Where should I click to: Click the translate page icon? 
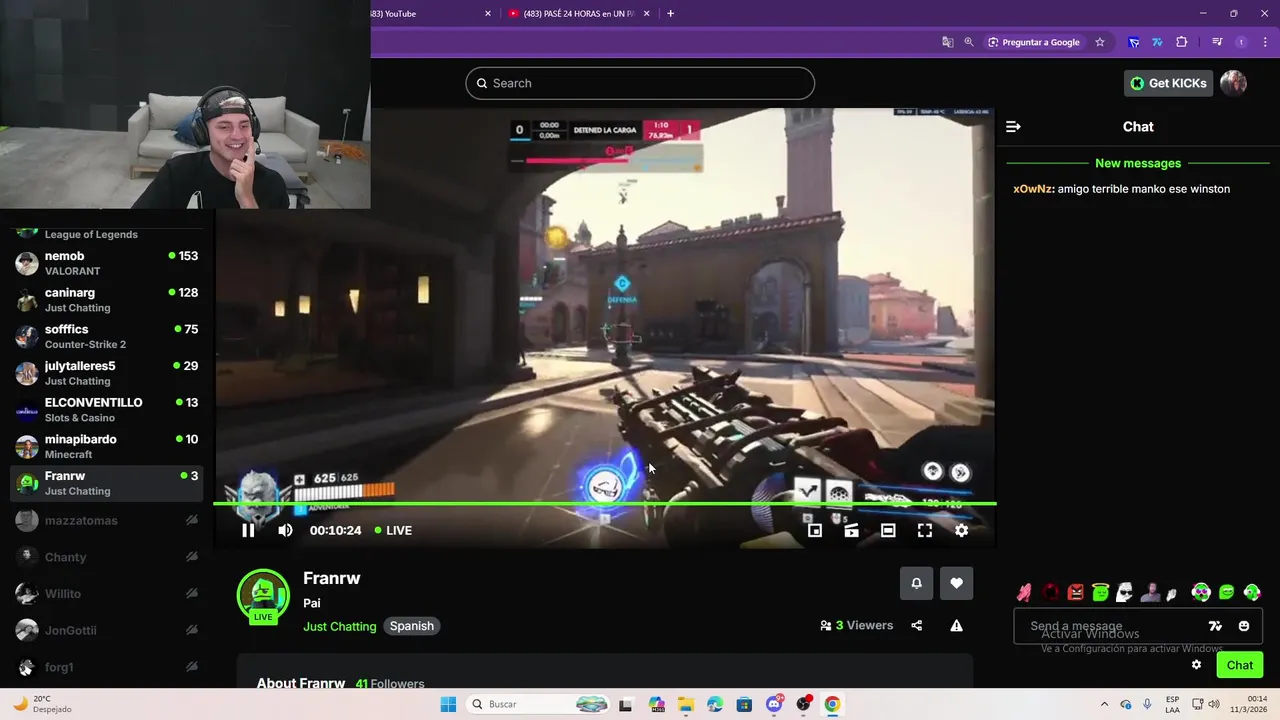point(947,42)
